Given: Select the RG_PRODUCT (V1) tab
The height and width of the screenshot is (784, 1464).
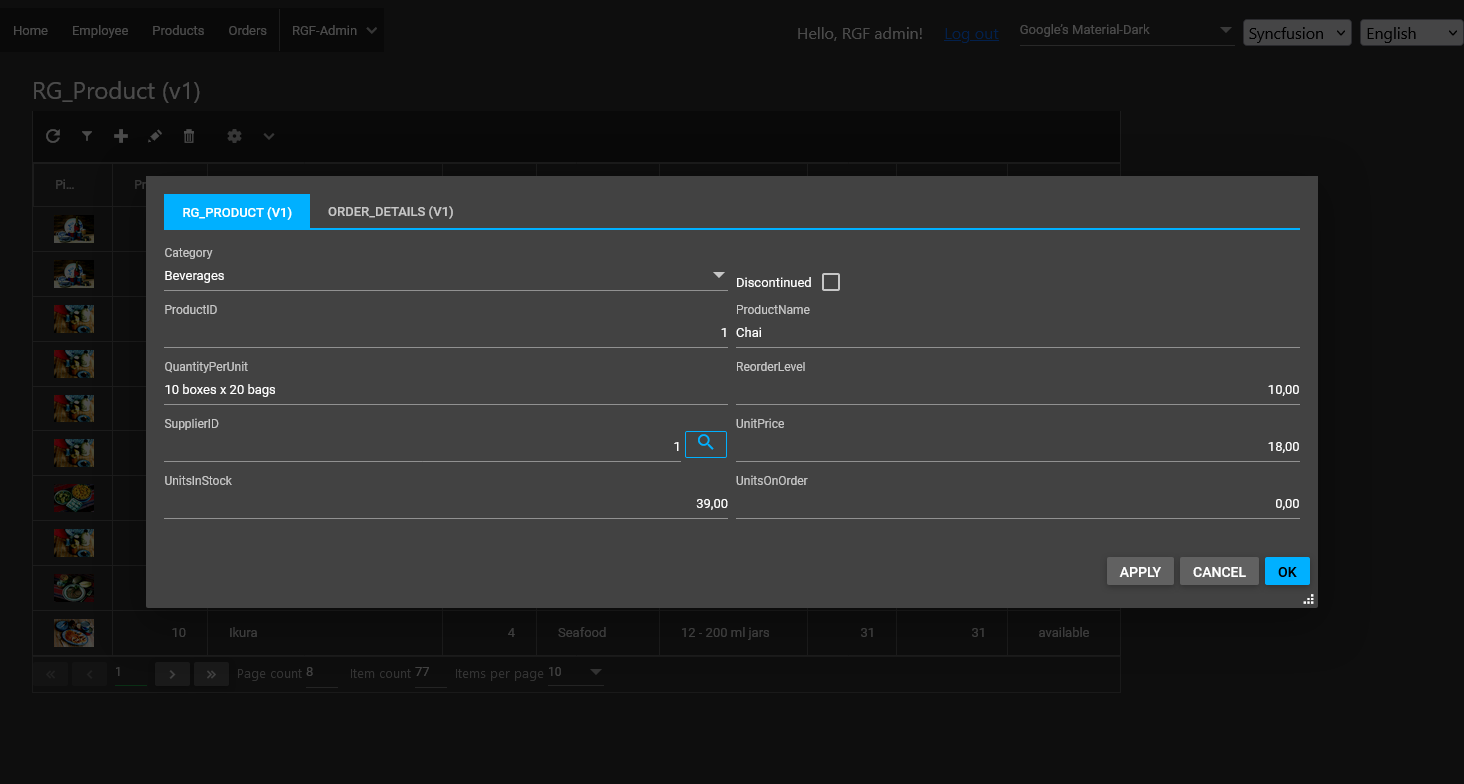Looking at the screenshot, I should 237,212.
